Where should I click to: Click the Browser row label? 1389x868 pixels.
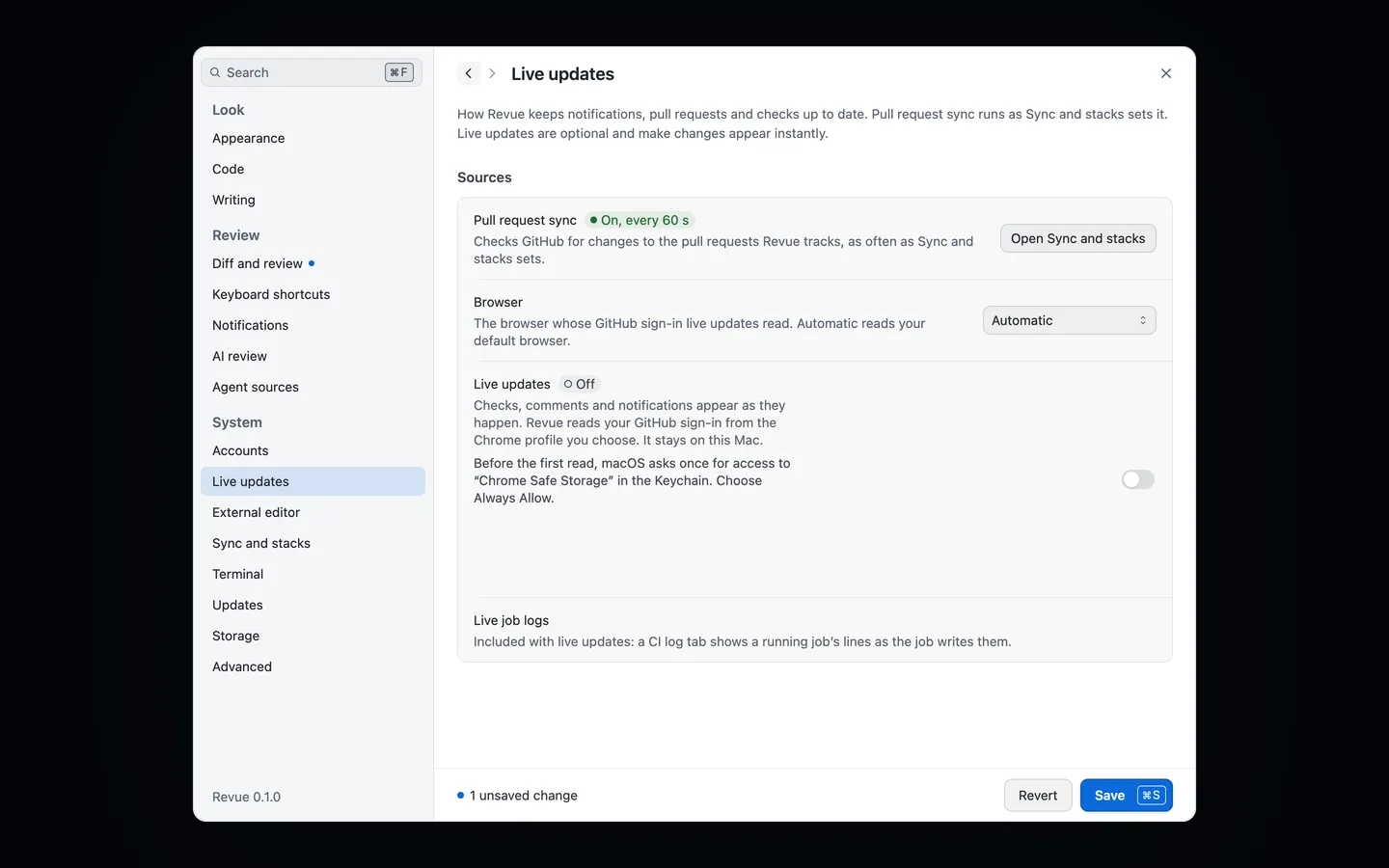[498, 302]
